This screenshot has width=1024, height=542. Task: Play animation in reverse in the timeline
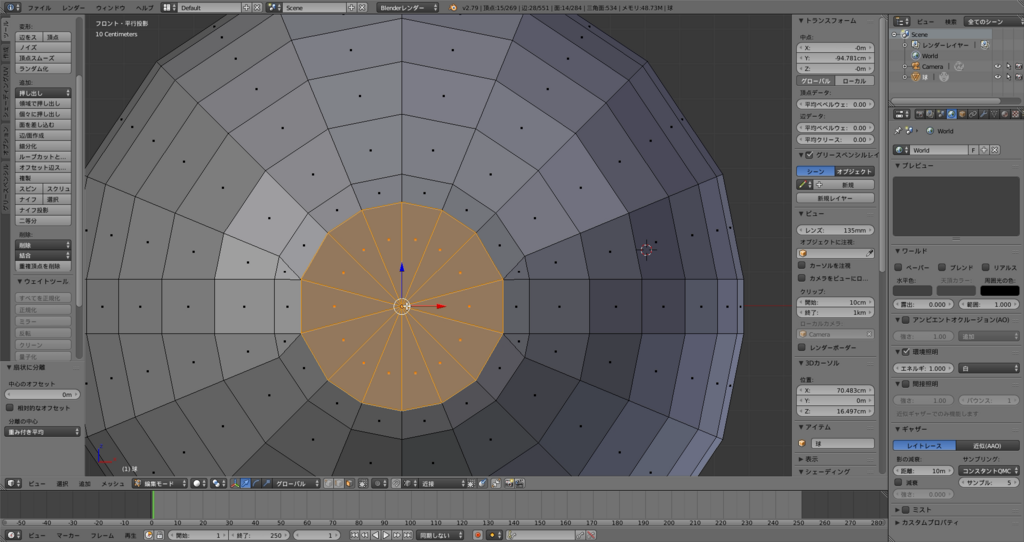[x=376, y=535]
